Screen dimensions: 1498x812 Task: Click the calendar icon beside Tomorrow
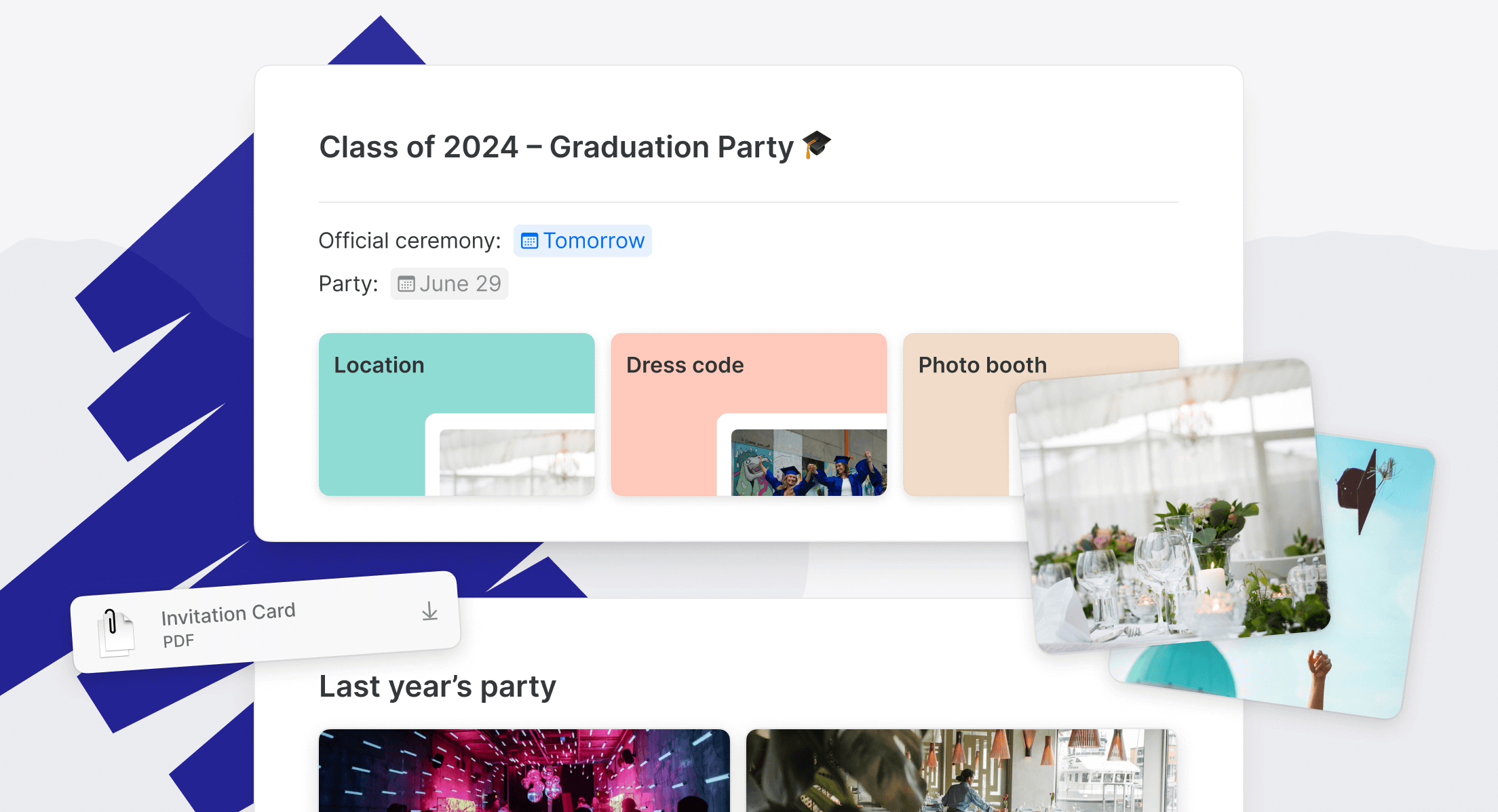coord(529,241)
